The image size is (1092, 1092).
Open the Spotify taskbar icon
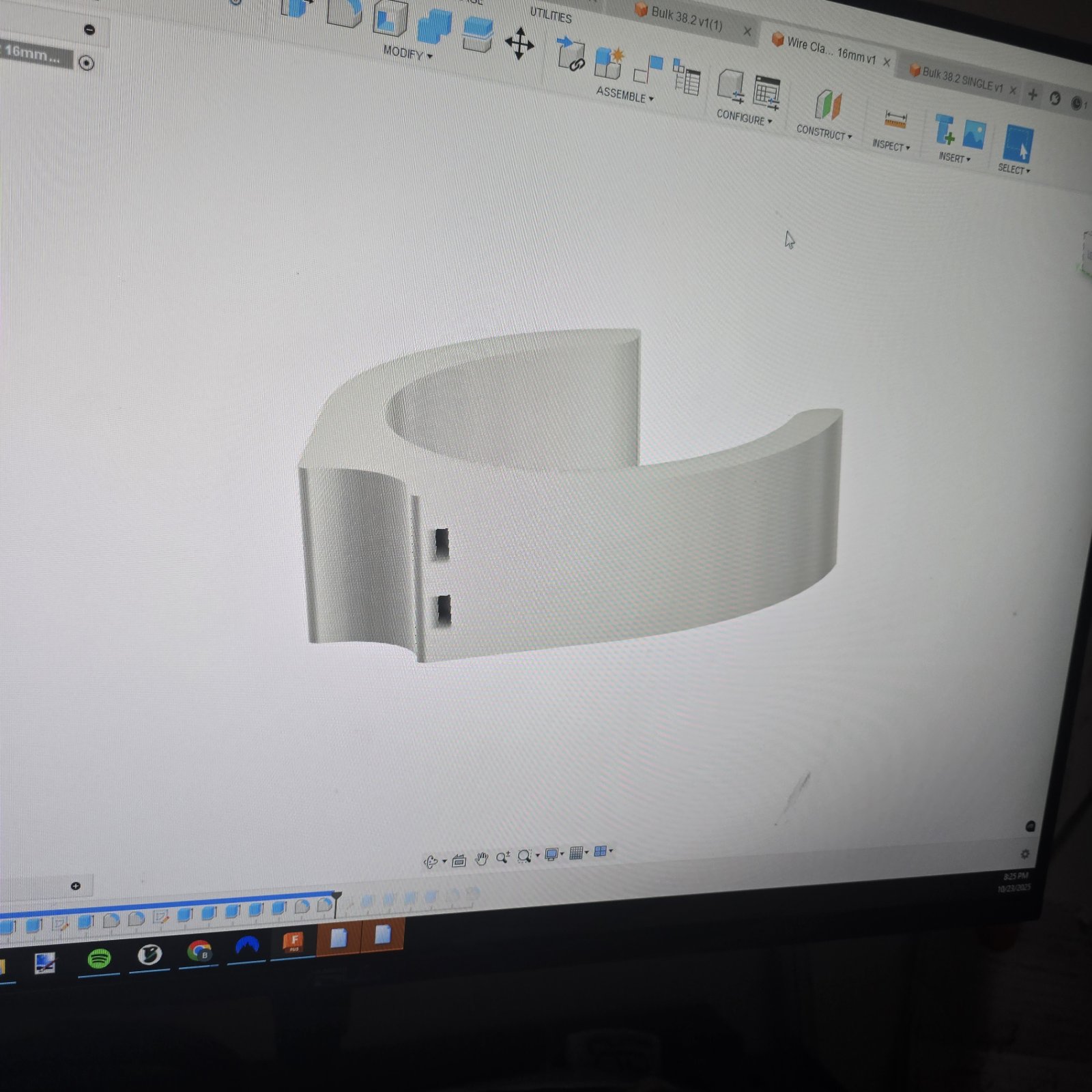click(100, 959)
